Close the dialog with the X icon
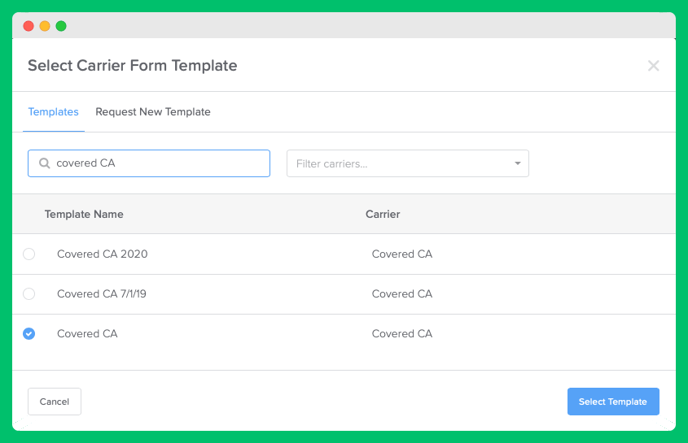This screenshot has height=443, width=688. click(653, 66)
